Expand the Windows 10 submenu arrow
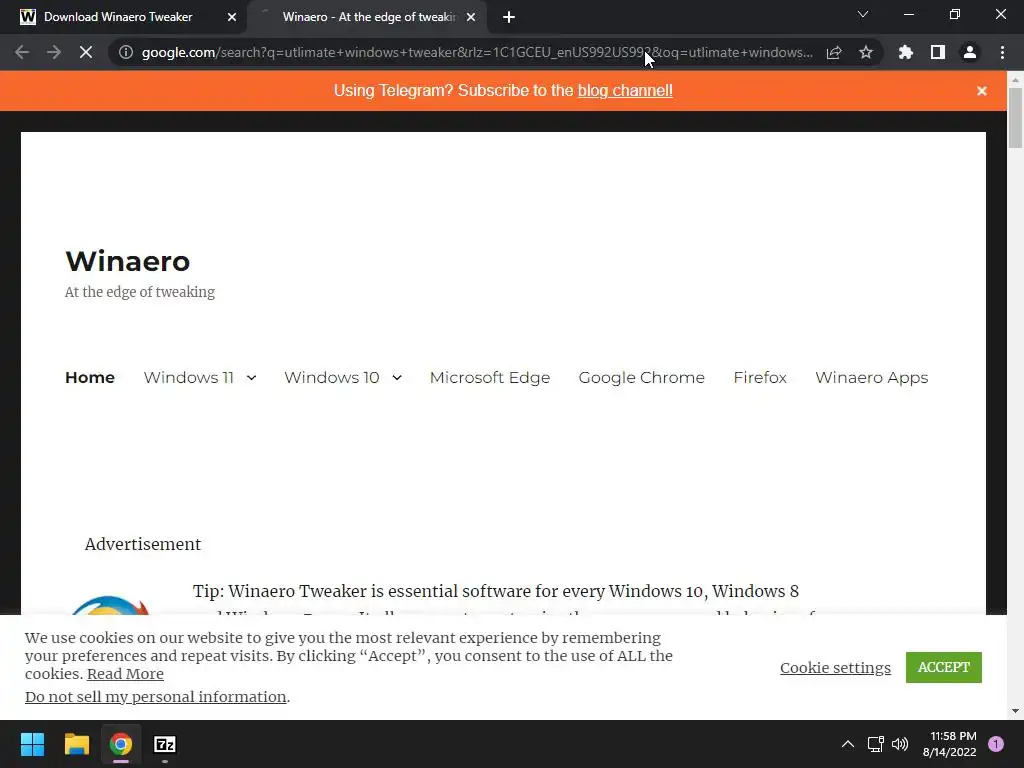The image size is (1024, 768). [396, 377]
